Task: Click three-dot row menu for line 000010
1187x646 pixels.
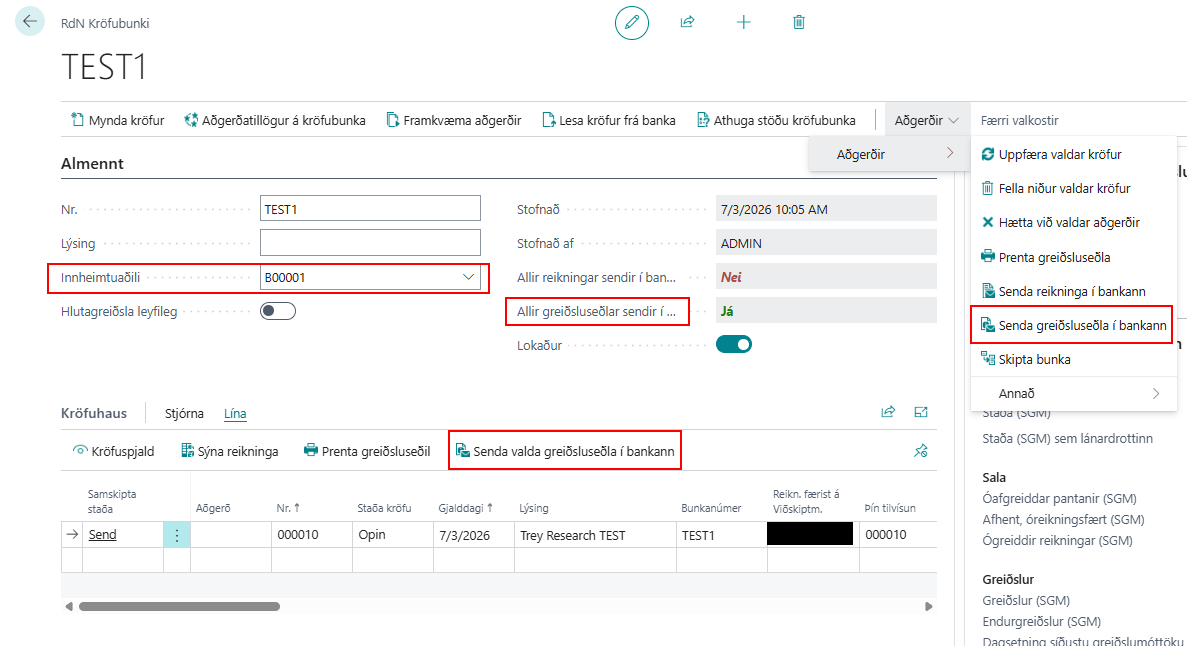Action: pos(176,535)
